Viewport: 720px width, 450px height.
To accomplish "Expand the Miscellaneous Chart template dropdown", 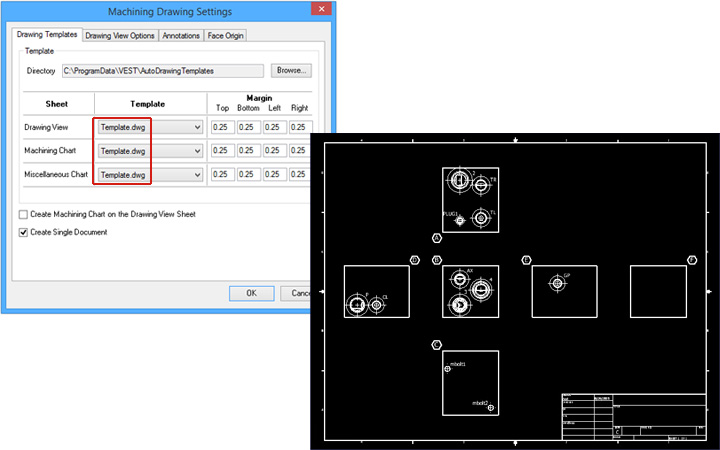I will click(x=150, y=175).
